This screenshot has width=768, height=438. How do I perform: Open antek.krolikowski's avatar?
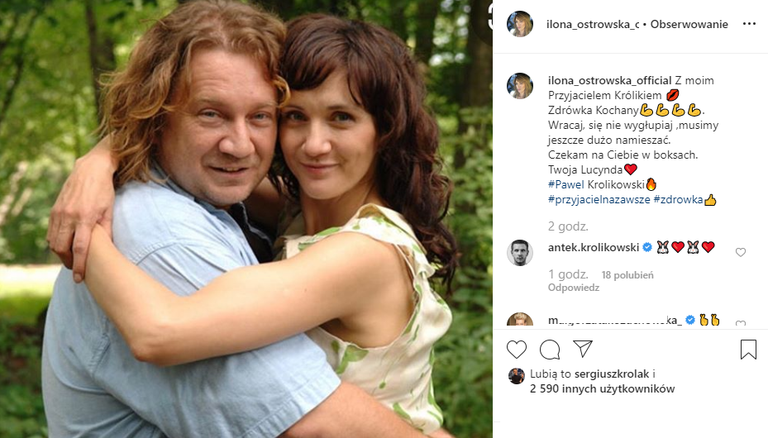coord(520,253)
